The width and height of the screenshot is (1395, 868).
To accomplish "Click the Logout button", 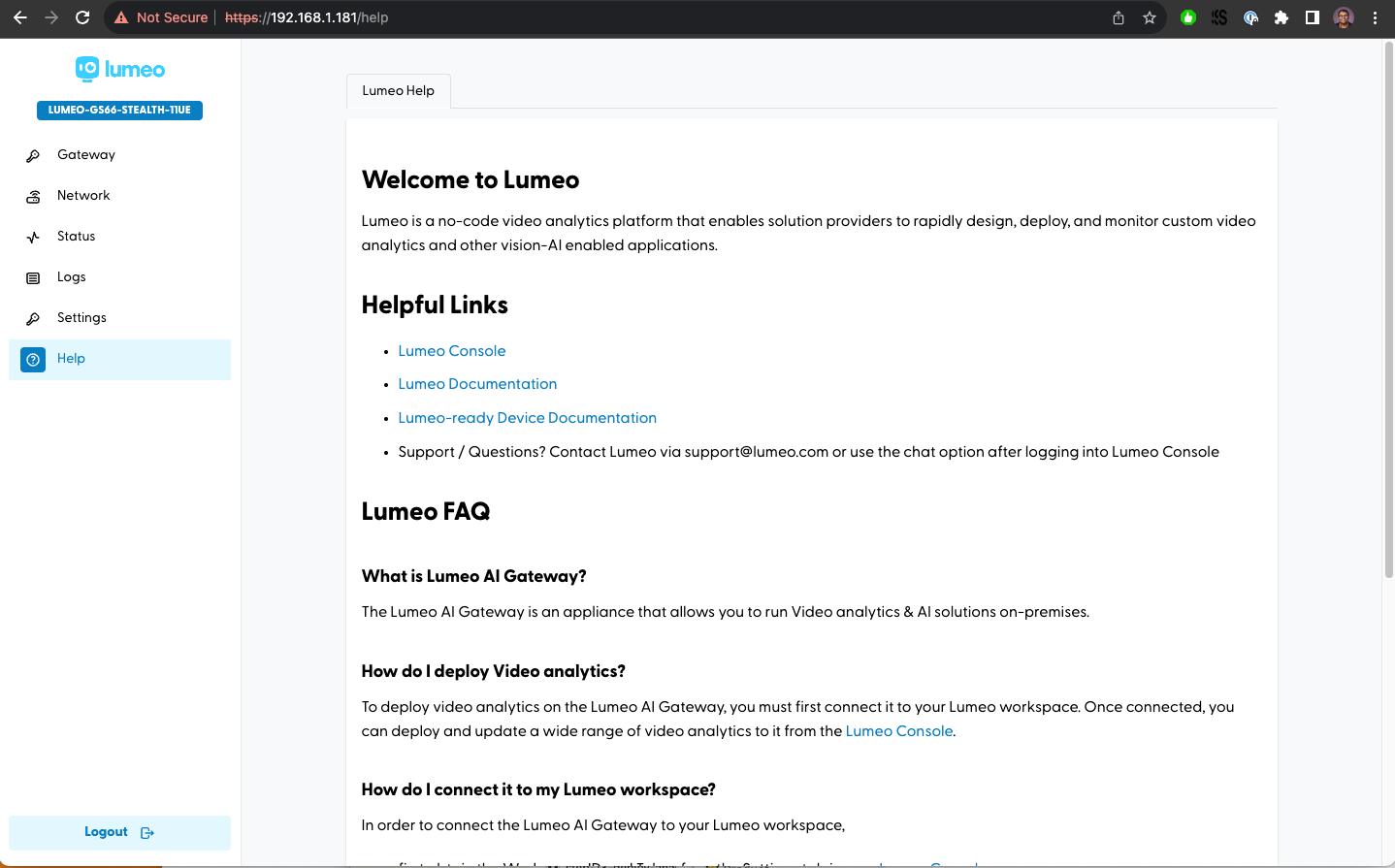I will click(119, 832).
